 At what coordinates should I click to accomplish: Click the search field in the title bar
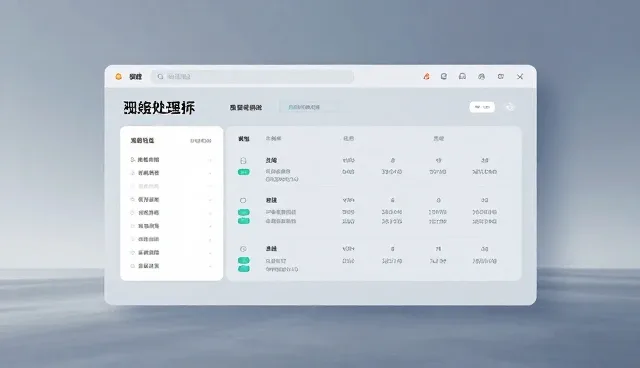252,77
